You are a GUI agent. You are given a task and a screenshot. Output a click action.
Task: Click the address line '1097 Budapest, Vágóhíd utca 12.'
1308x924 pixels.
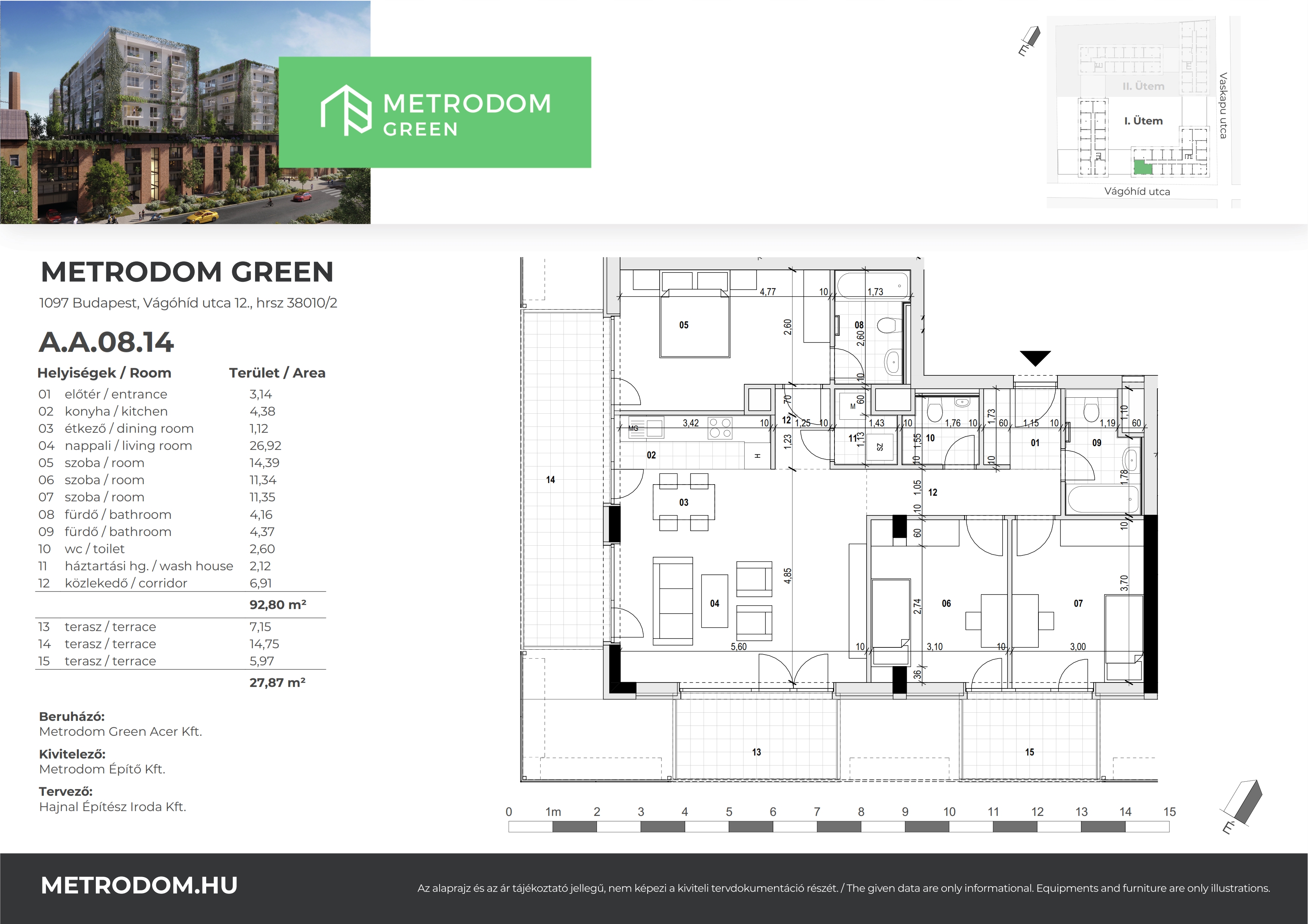188,303
